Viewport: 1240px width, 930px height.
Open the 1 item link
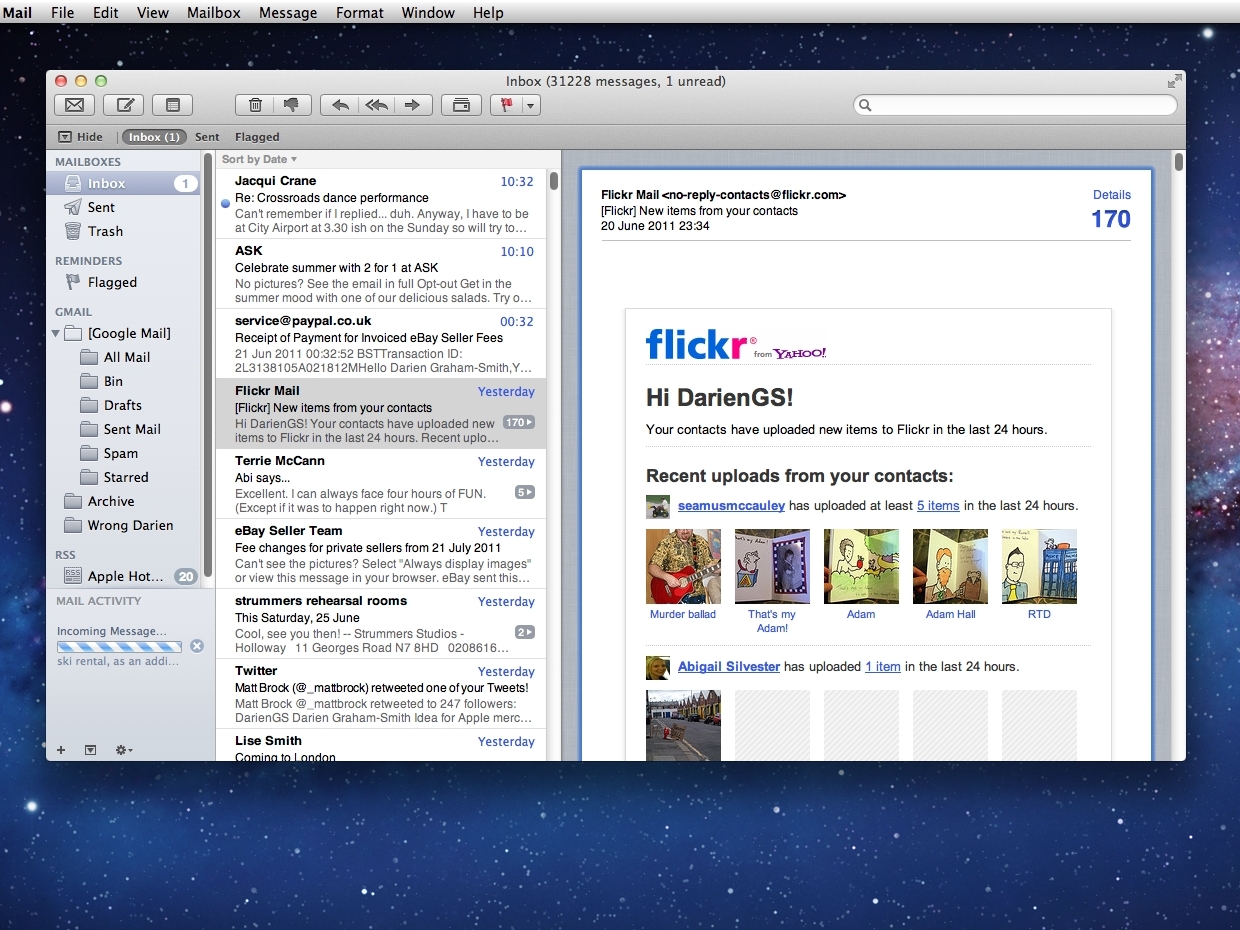tap(883, 666)
